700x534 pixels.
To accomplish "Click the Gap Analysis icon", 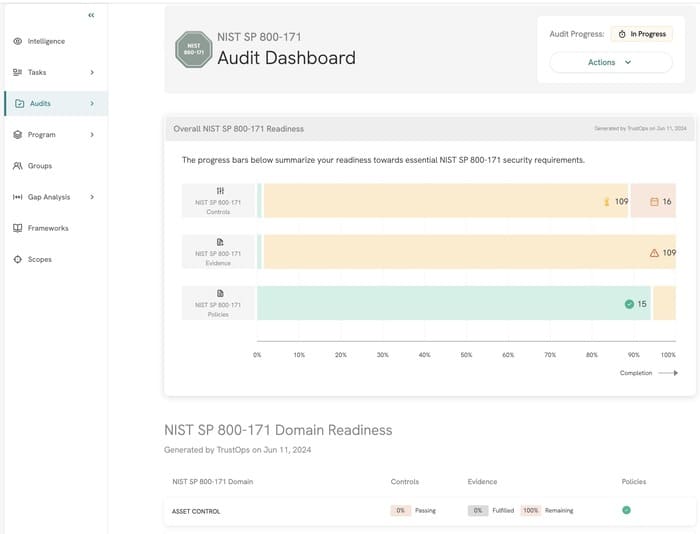I will click(17, 197).
